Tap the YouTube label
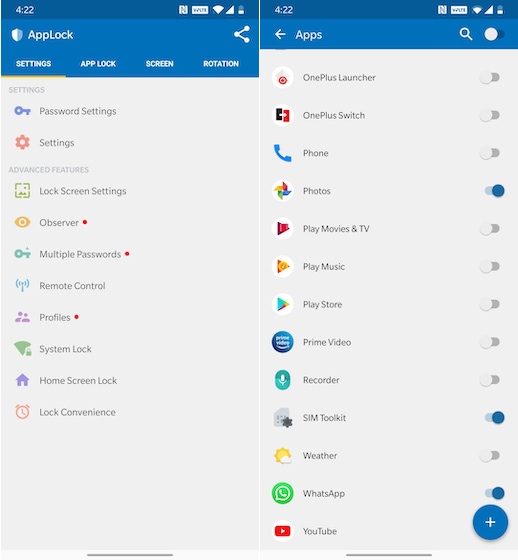This screenshot has width=518, height=560. (x=320, y=531)
